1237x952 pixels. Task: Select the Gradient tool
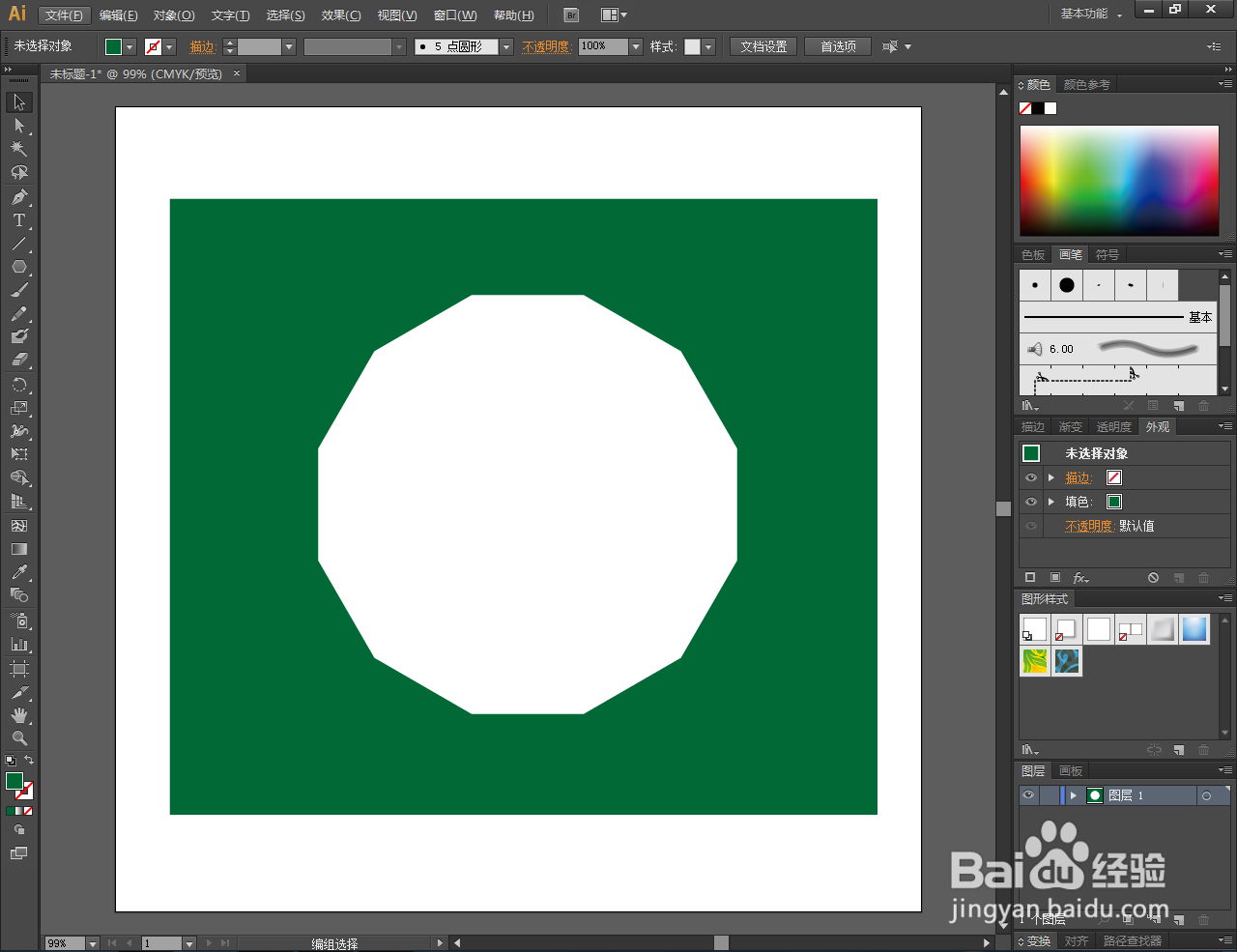click(x=19, y=549)
